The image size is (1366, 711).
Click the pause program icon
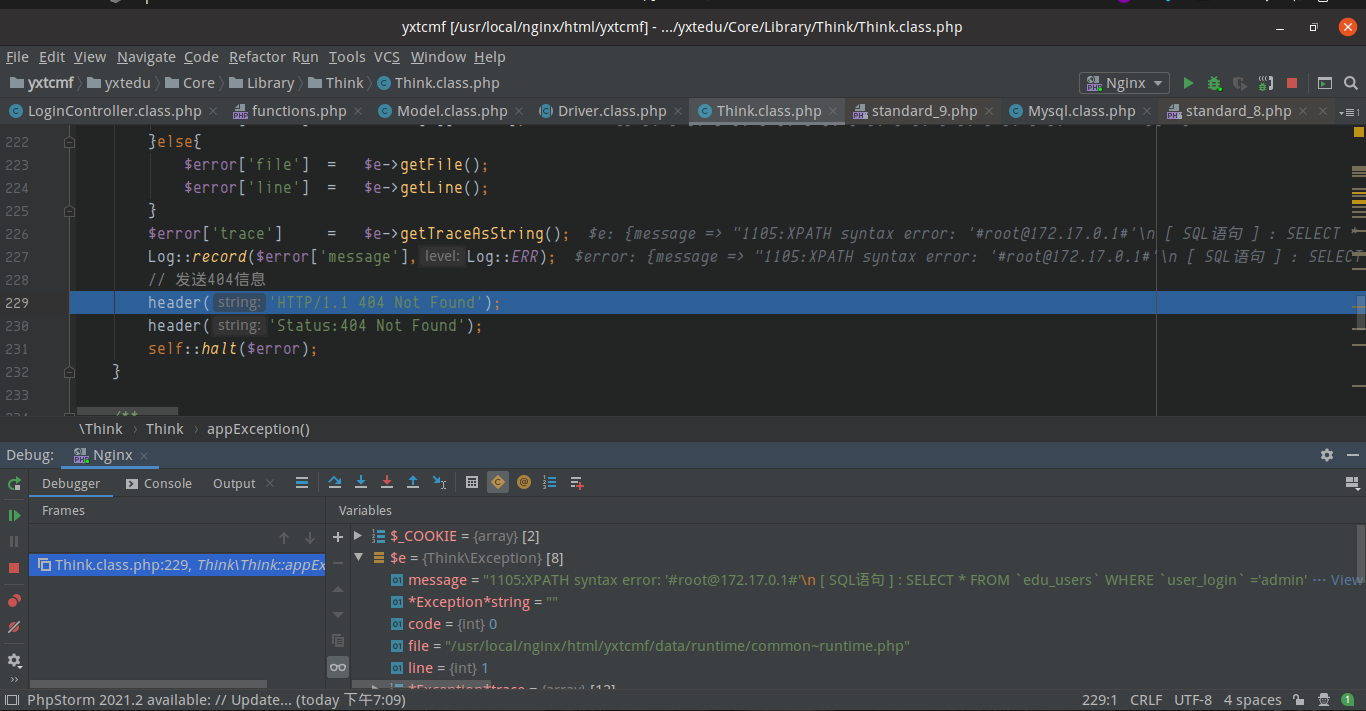point(14,541)
